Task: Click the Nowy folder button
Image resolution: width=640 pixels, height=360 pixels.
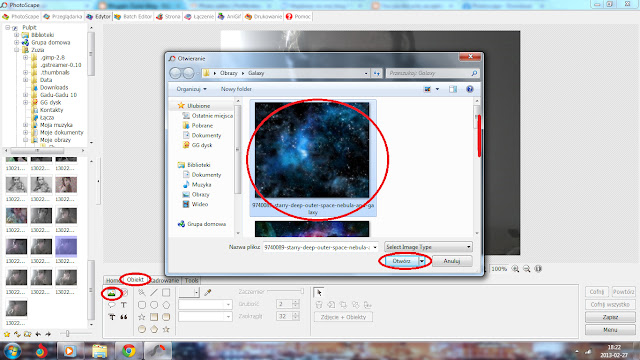Action: 236,89
